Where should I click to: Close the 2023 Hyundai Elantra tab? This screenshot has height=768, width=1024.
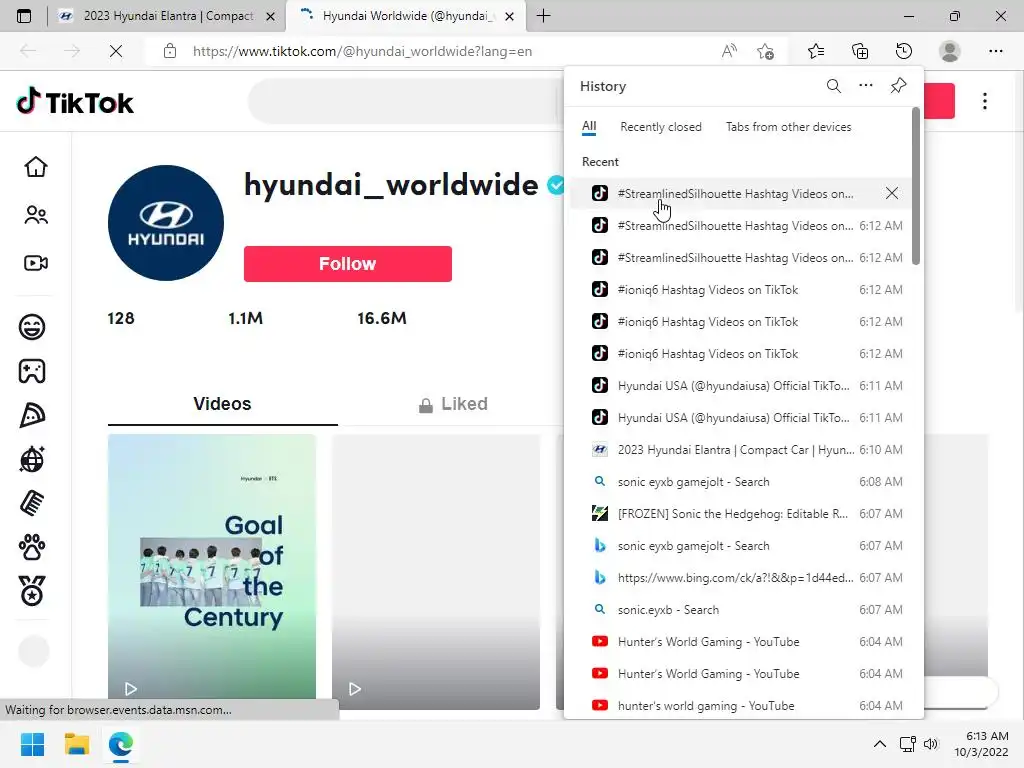point(270,16)
